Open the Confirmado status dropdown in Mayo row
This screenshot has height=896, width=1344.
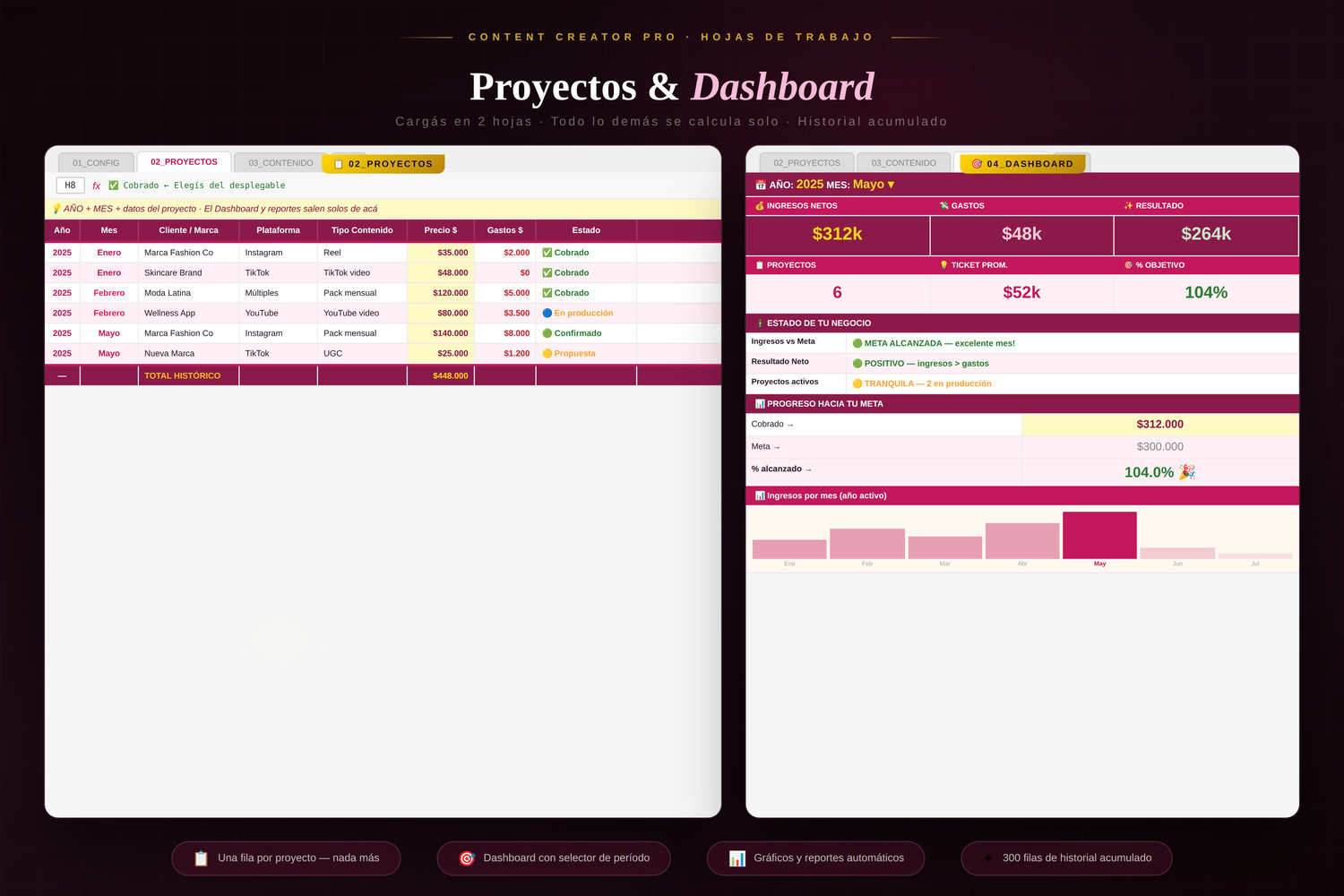[x=586, y=333]
